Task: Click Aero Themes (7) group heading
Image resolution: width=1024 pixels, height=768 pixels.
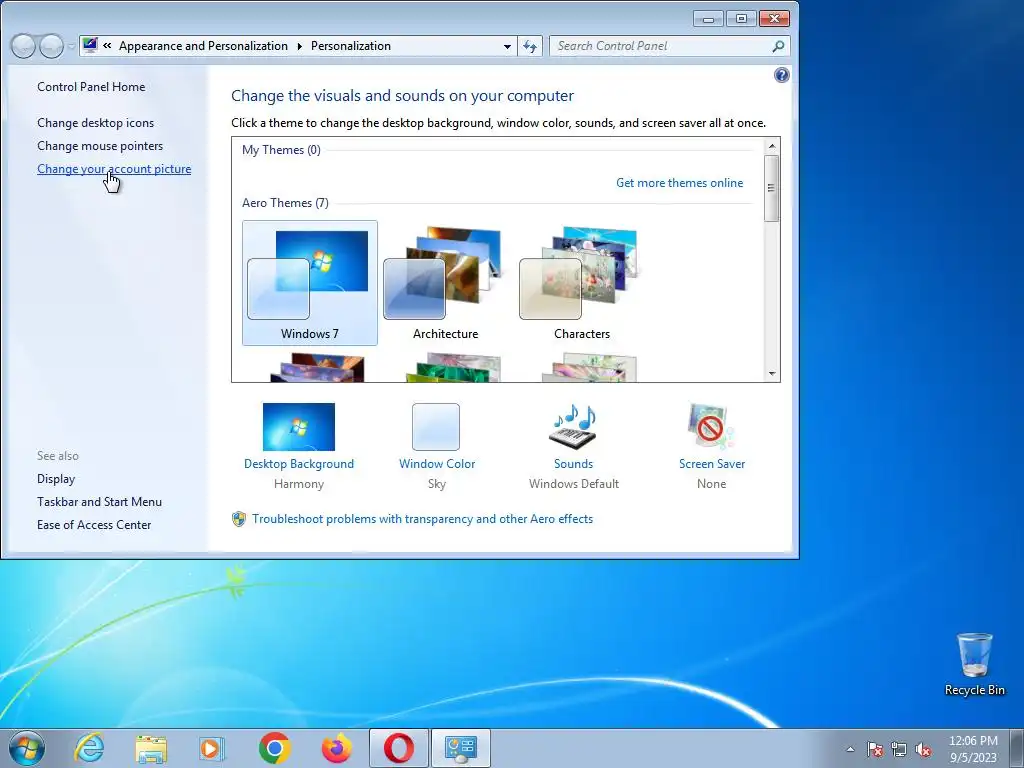Action: click(285, 202)
